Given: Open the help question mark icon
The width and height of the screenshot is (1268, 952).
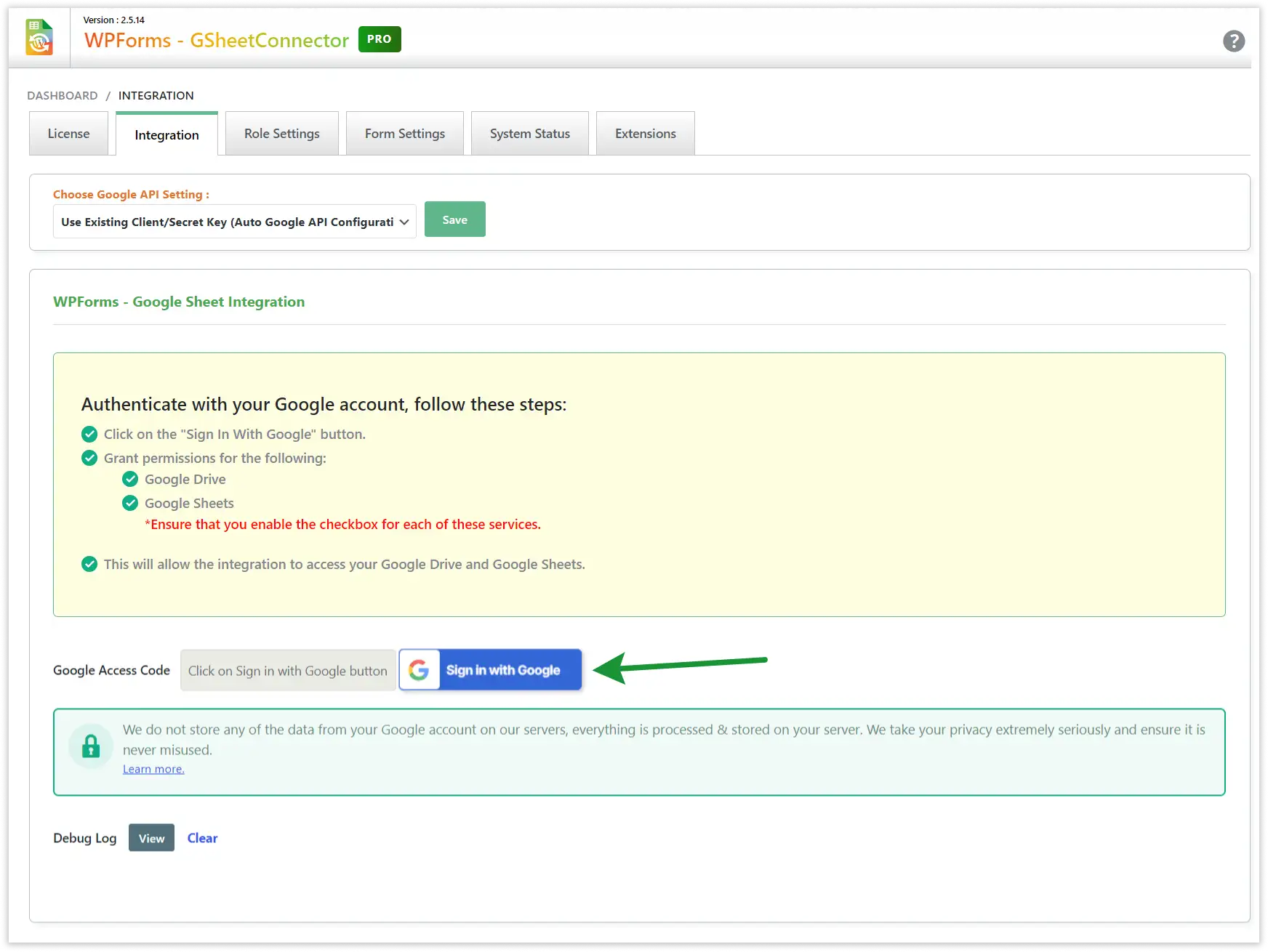Looking at the screenshot, I should pos(1234,41).
